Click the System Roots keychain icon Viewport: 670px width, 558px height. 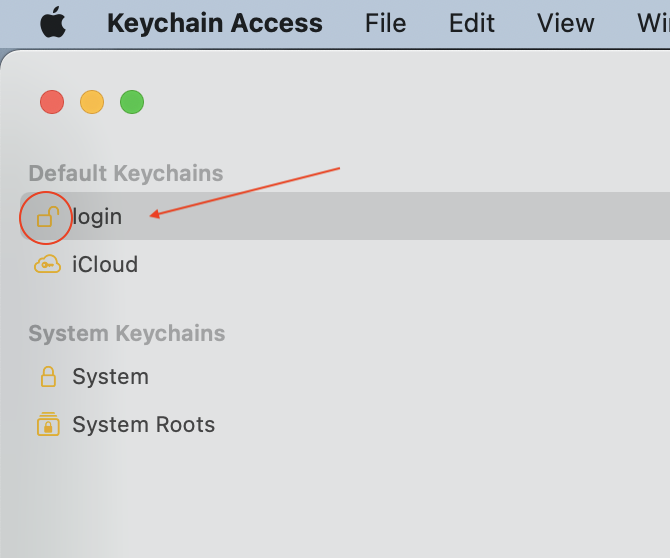click(x=47, y=425)
